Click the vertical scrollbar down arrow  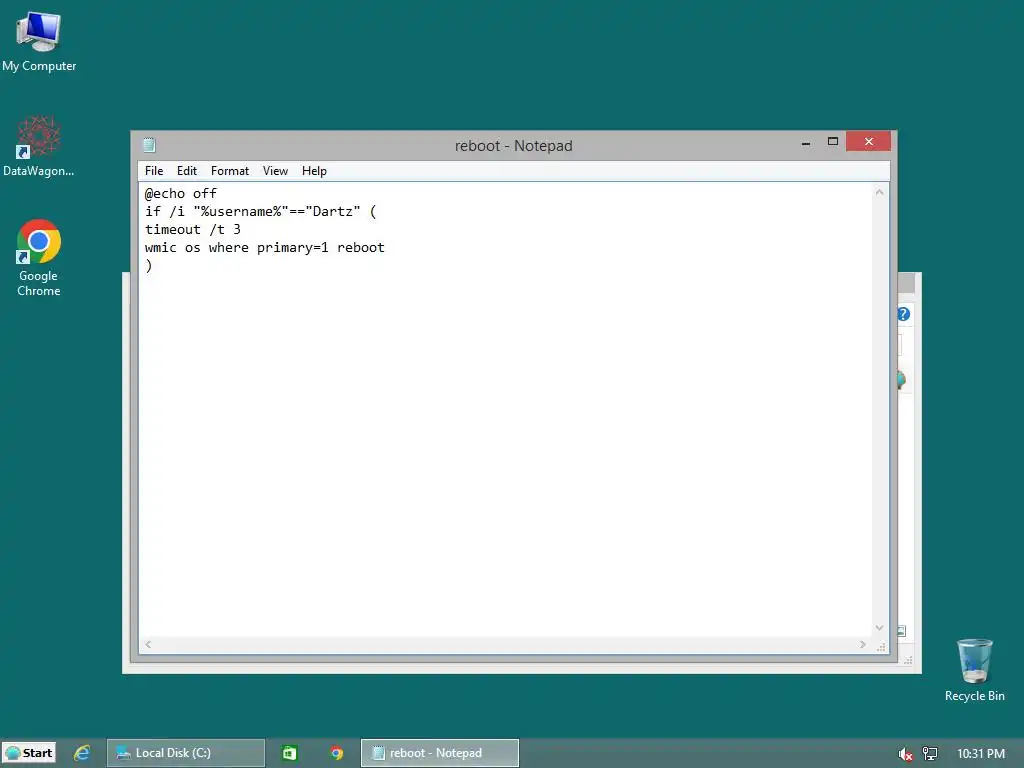[x=880, y=628]
